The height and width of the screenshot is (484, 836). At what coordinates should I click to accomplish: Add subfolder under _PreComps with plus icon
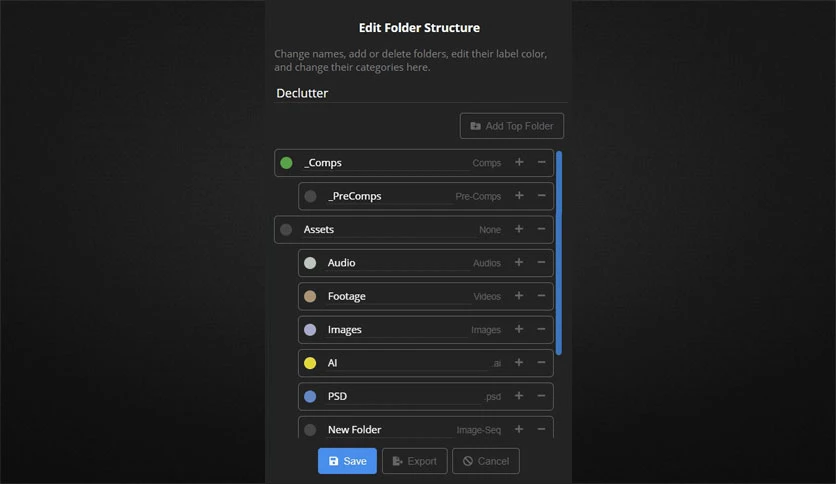coord(519,196)
